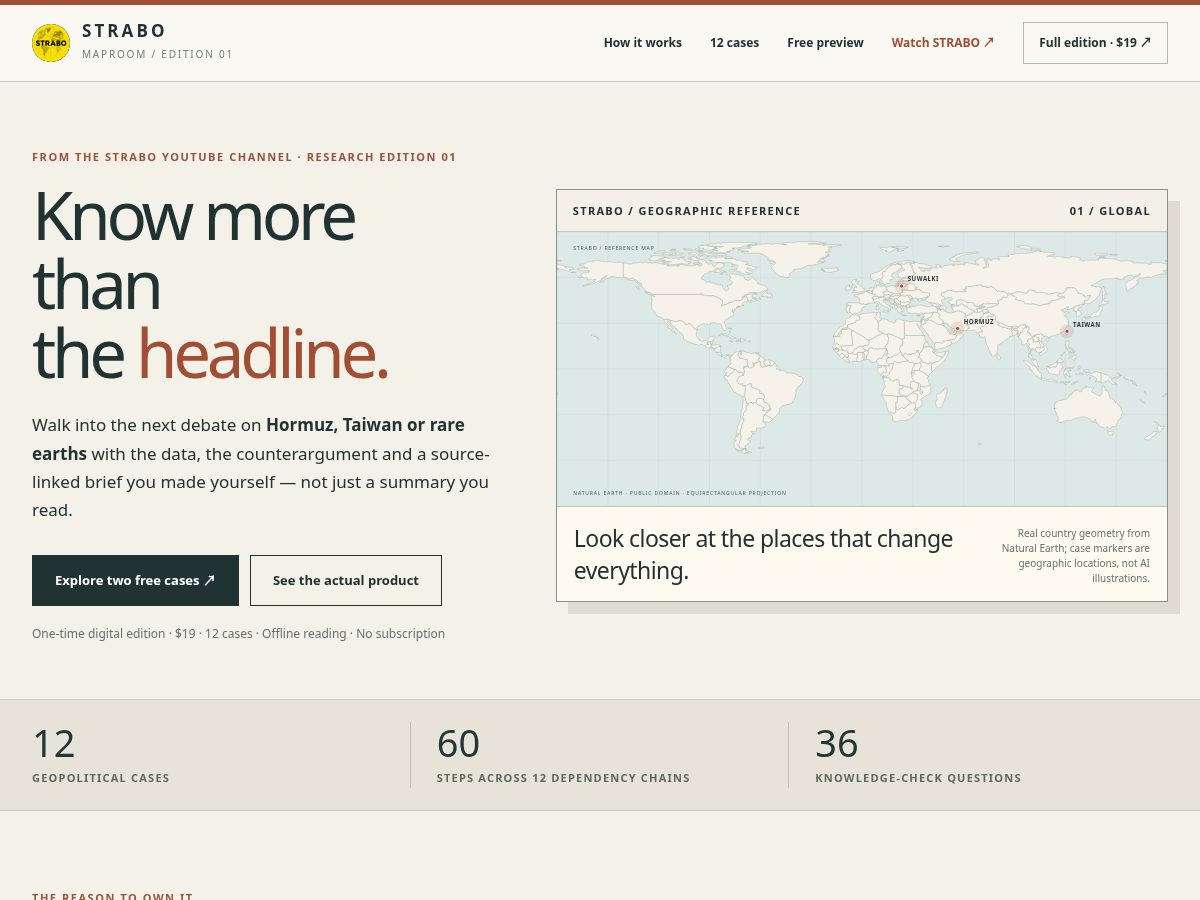Select the Hormuz marker on the map

click(957, 328)
